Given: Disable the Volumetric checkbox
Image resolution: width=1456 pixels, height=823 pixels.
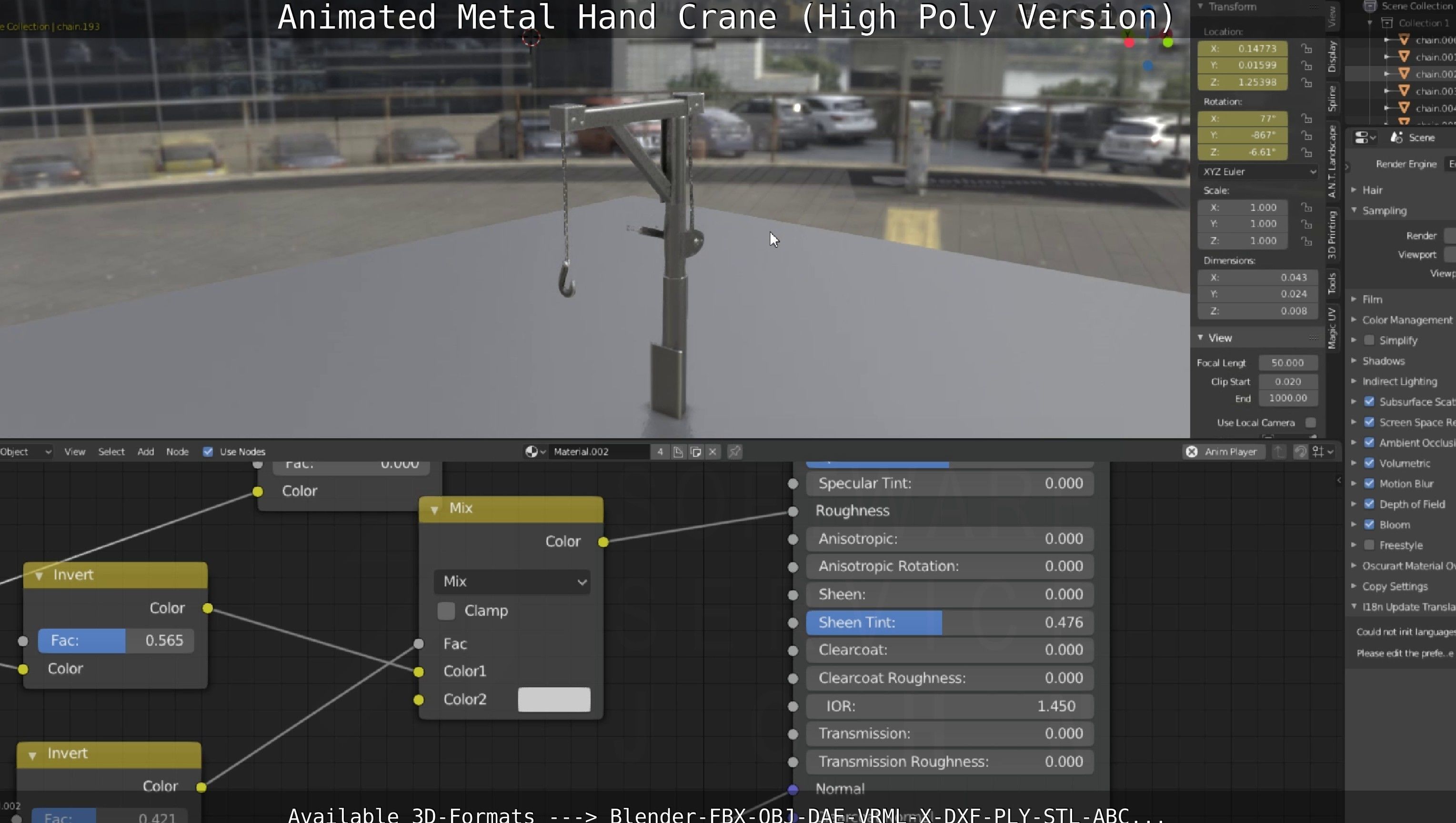Looking at the screenshot, I should 1369,463.
